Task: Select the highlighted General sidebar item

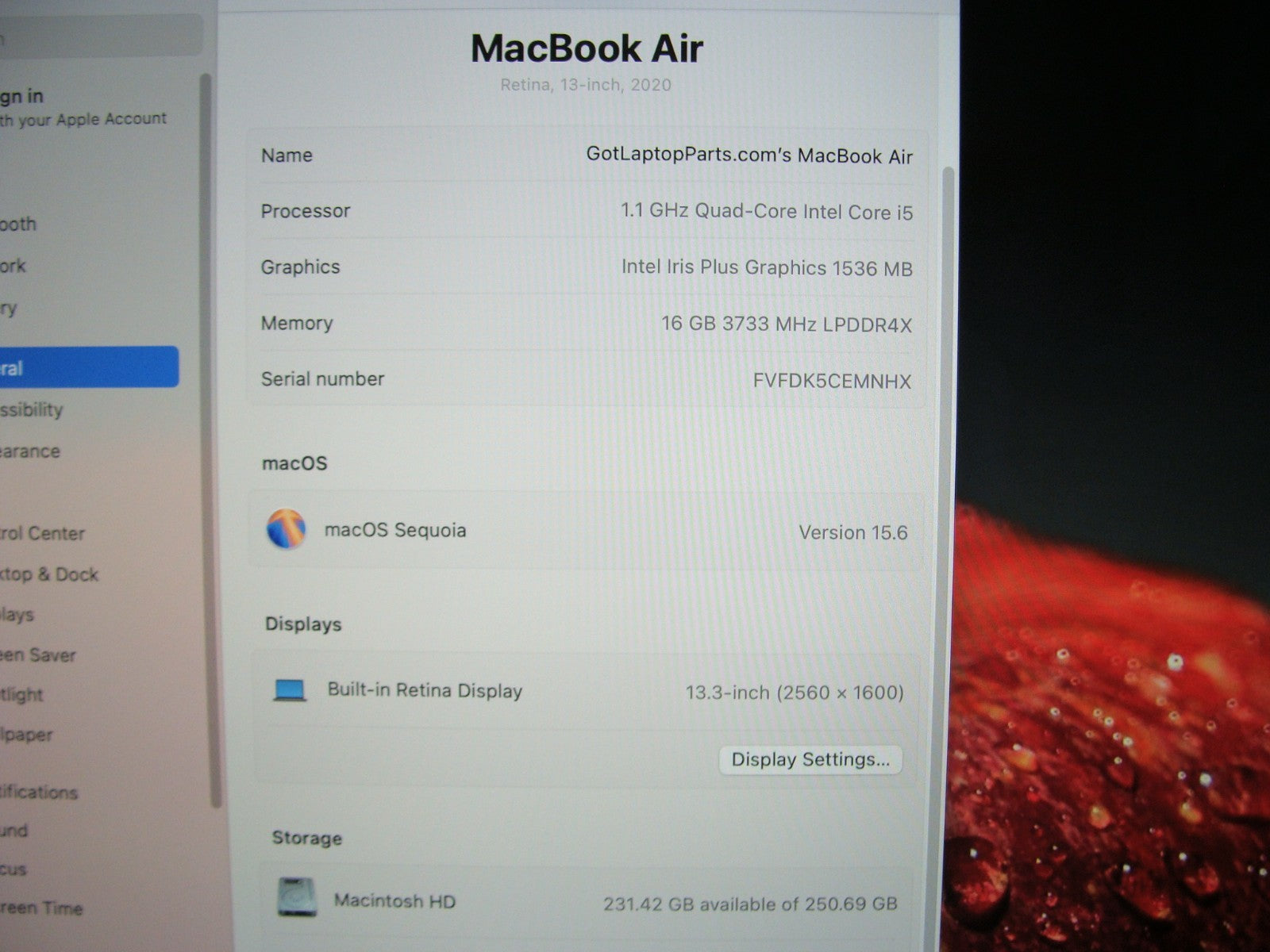Action: [x=79, y=367]
